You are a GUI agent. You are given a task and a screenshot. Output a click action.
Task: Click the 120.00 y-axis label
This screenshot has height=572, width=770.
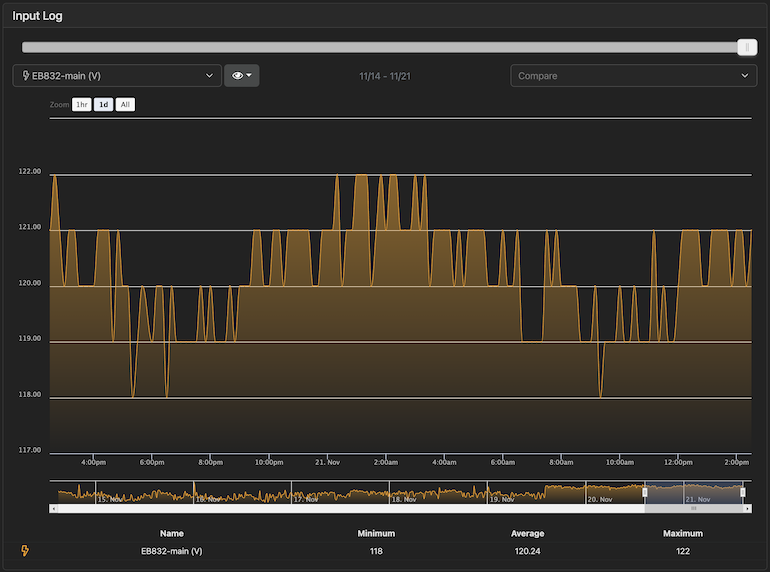coord(30,283)
